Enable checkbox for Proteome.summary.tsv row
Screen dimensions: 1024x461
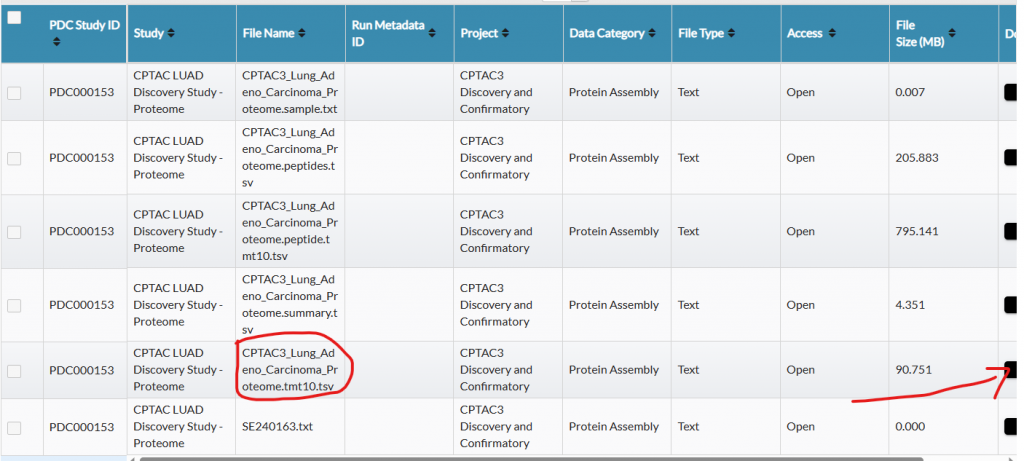14,305
